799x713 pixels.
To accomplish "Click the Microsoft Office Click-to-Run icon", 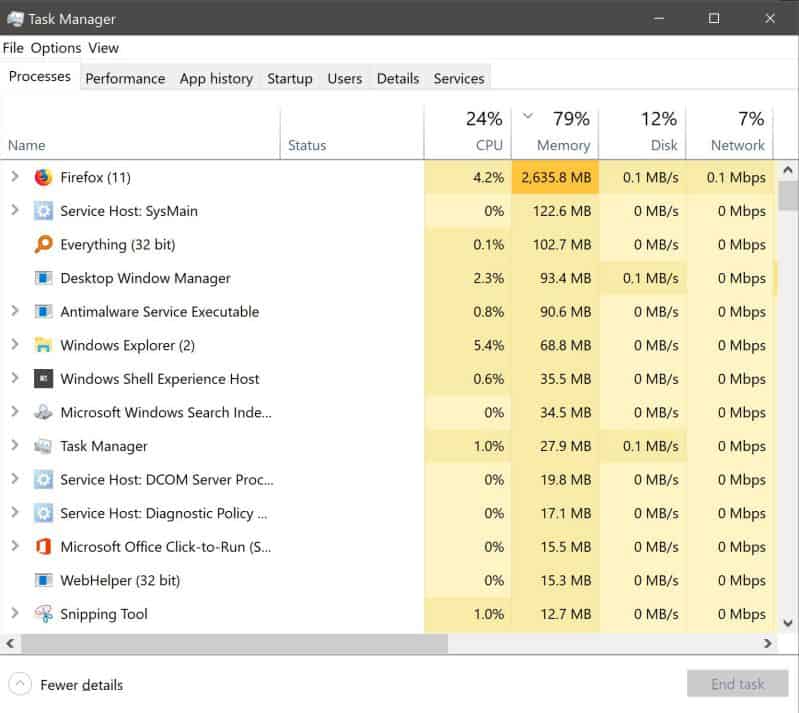I will [43, 547].
